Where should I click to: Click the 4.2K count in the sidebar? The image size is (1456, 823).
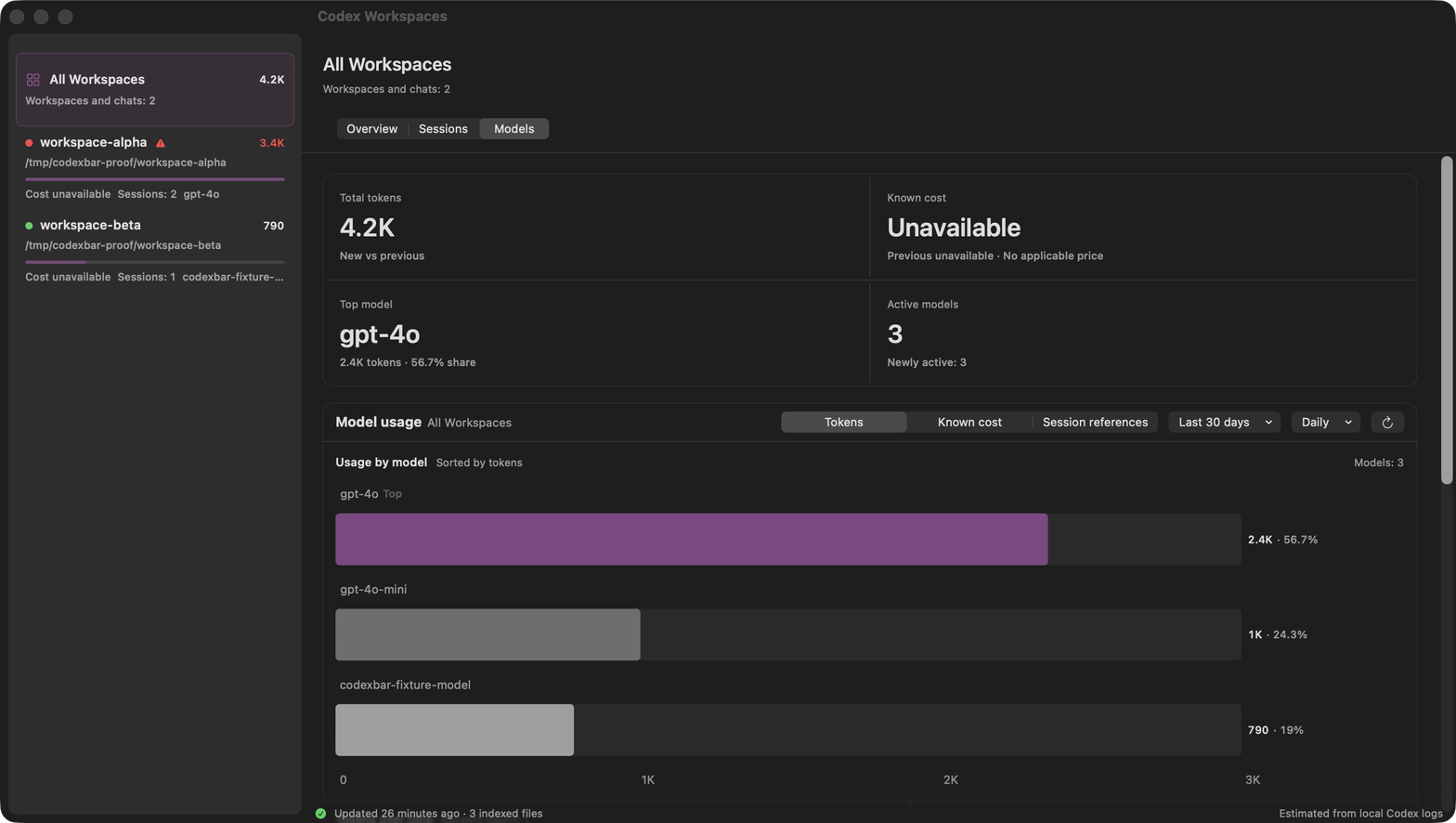click(272, 80)
